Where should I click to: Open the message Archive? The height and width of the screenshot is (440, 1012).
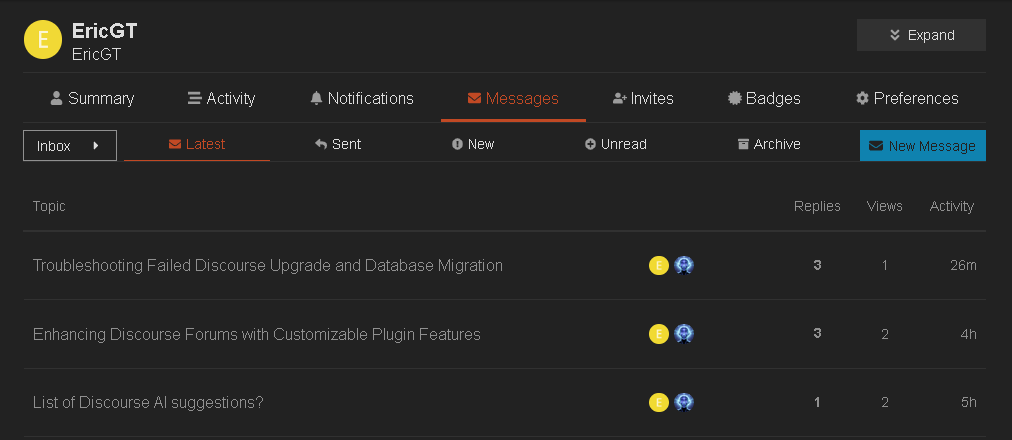[769, 144]
